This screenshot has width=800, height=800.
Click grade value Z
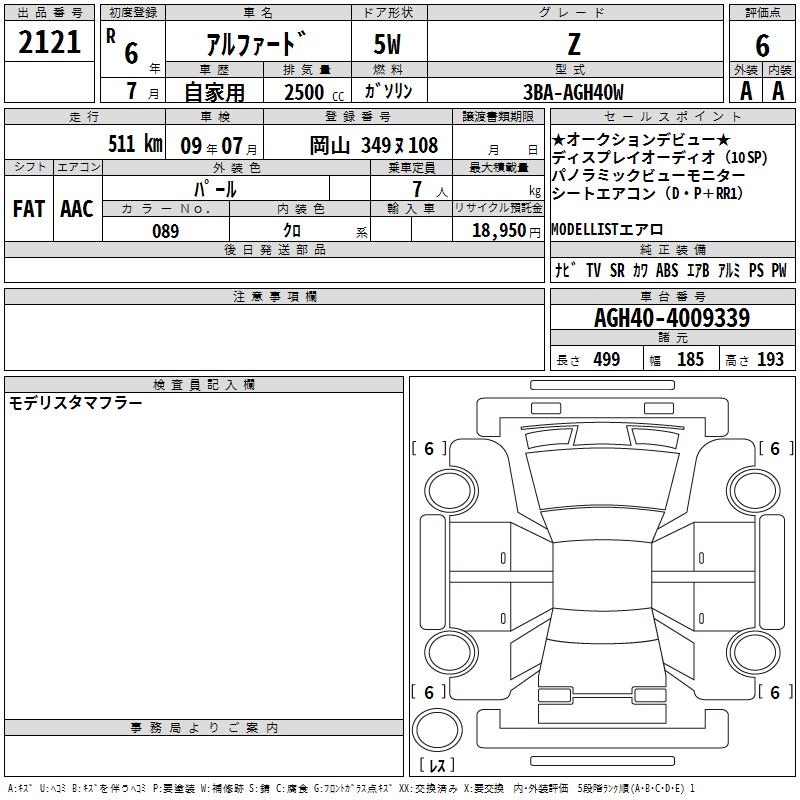tap(574, 44)
